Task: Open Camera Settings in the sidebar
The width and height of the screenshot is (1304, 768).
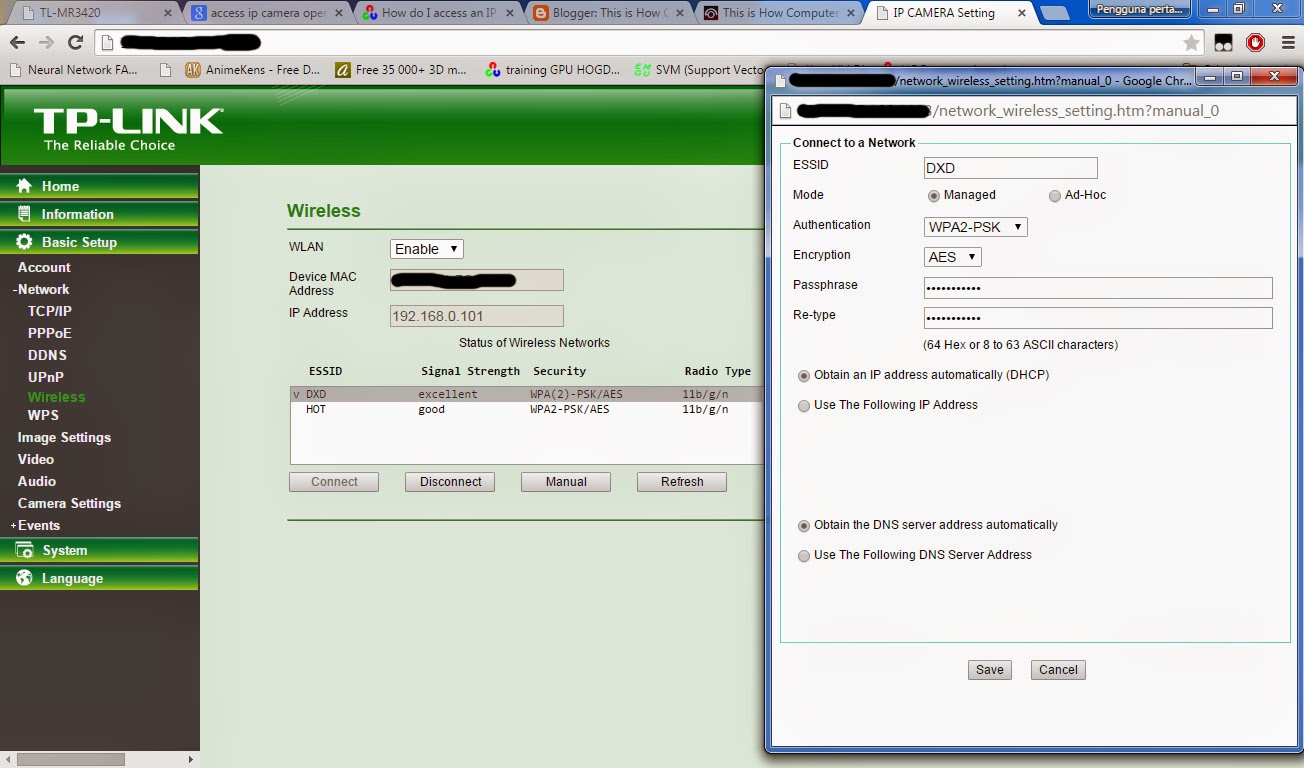Action: click(x=69, y=503)
